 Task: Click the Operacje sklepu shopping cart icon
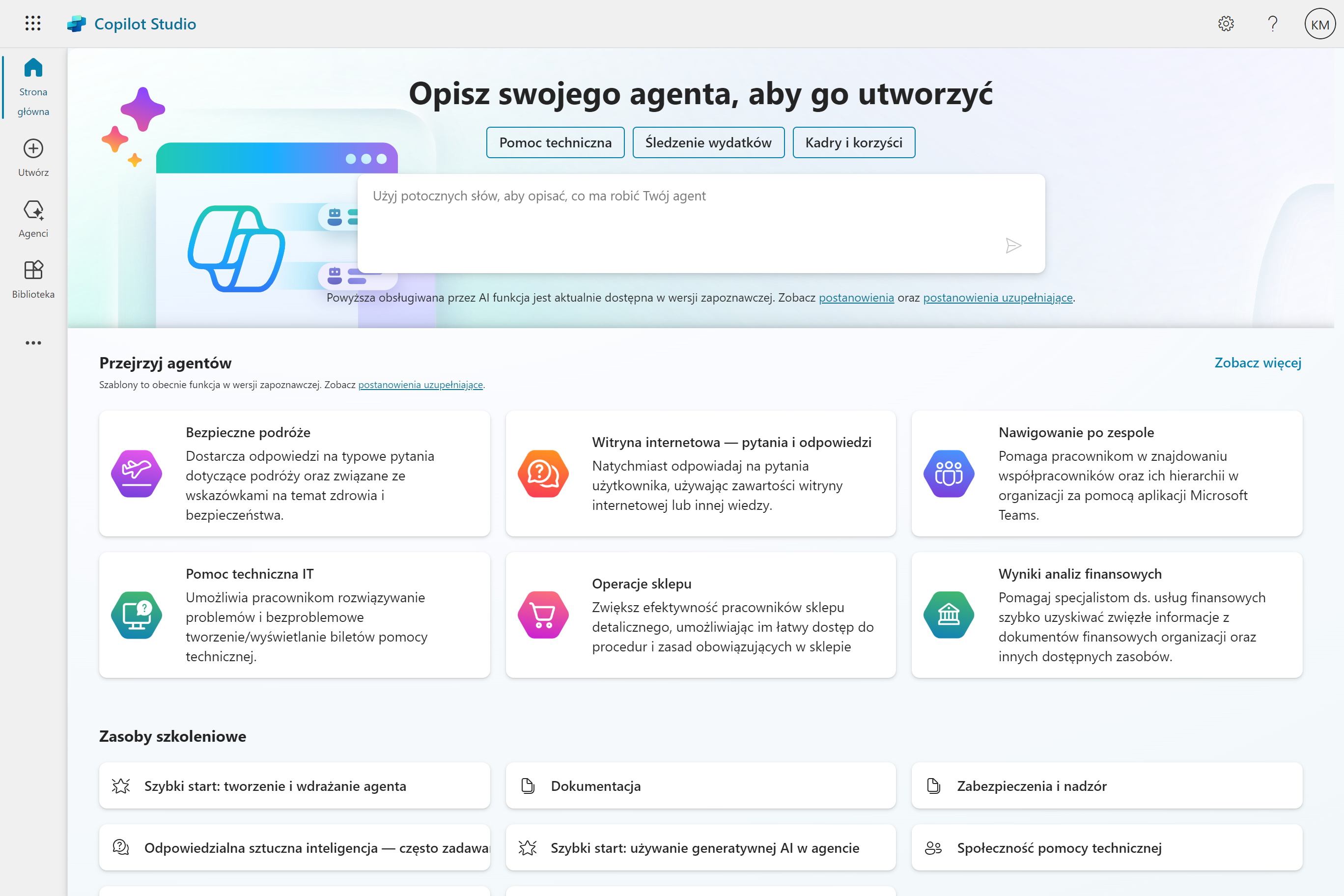click(543, 615)
